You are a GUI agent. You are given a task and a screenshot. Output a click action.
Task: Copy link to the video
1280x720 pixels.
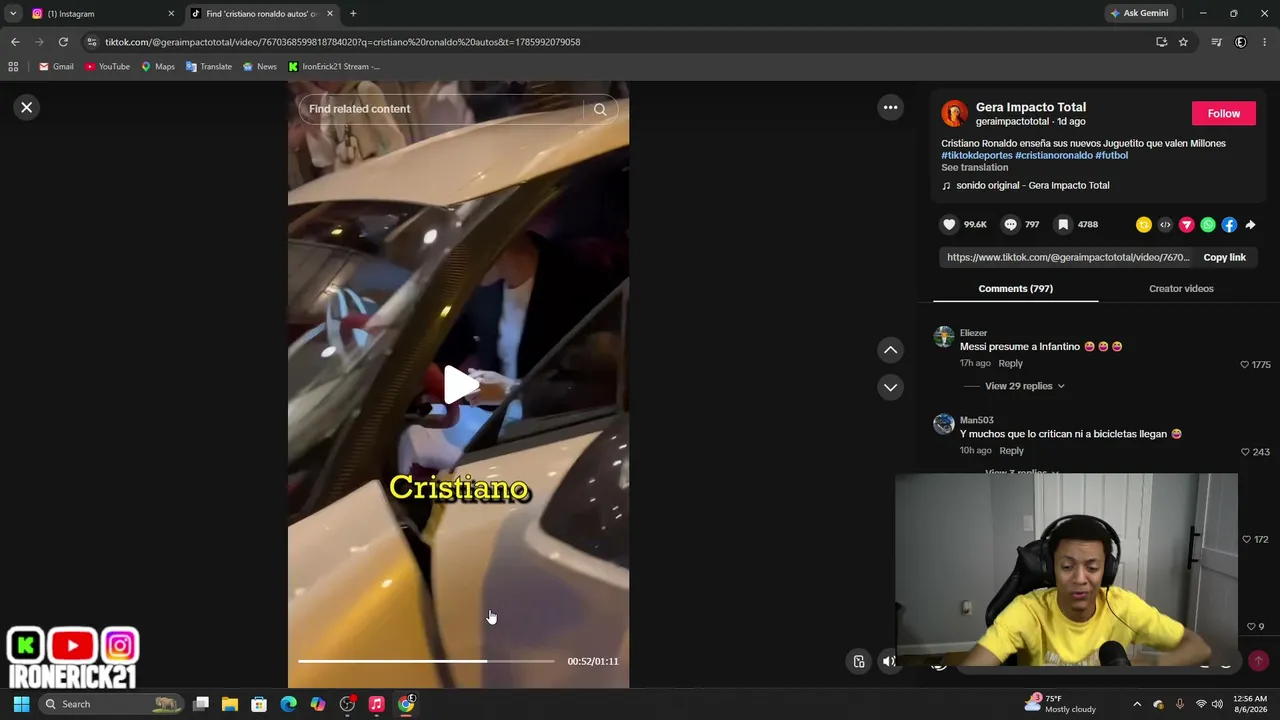[1224, 257]
